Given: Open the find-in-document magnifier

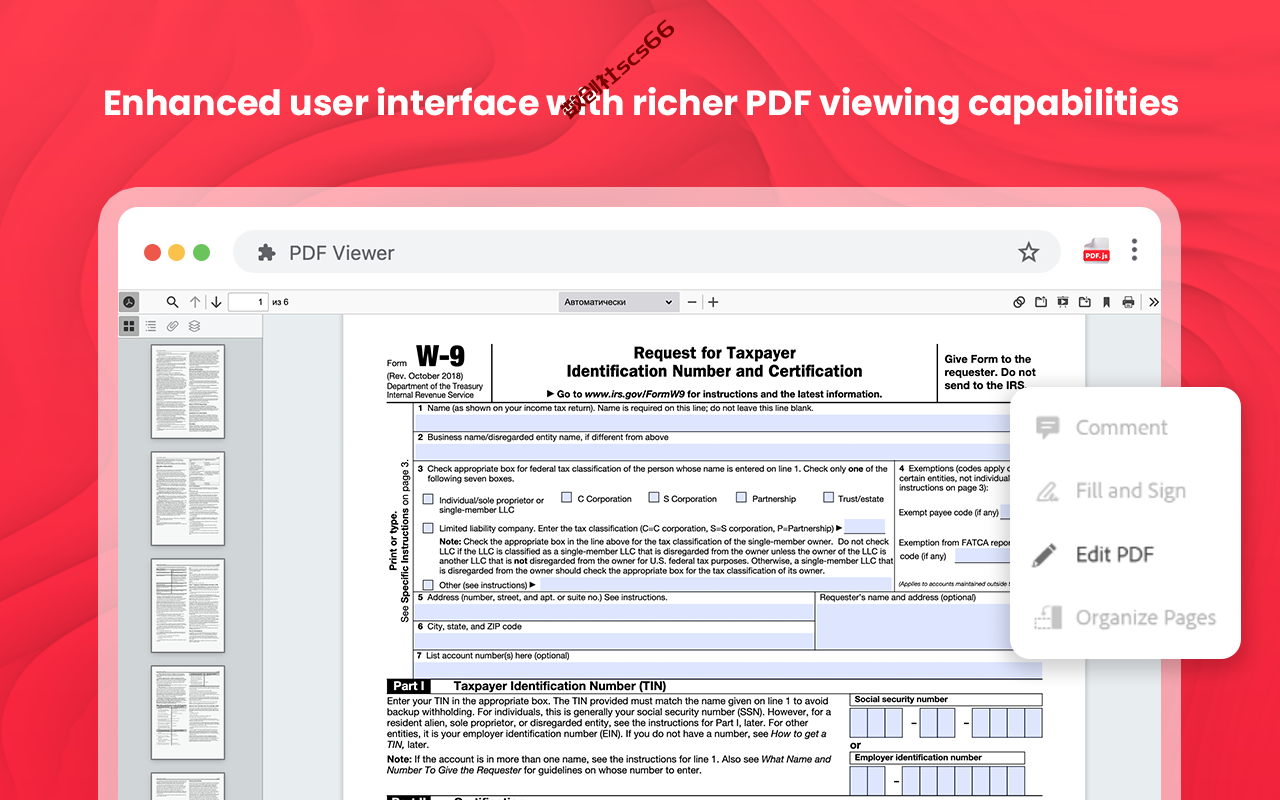Looking at the screenshot, I should coord(172,302).
